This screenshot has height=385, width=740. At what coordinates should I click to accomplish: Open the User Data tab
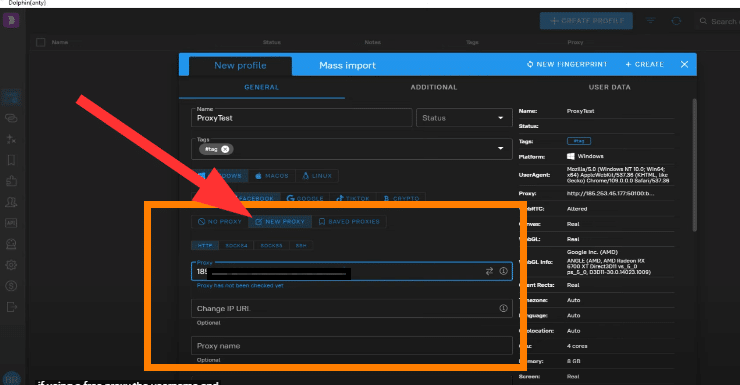pos(609,87)
